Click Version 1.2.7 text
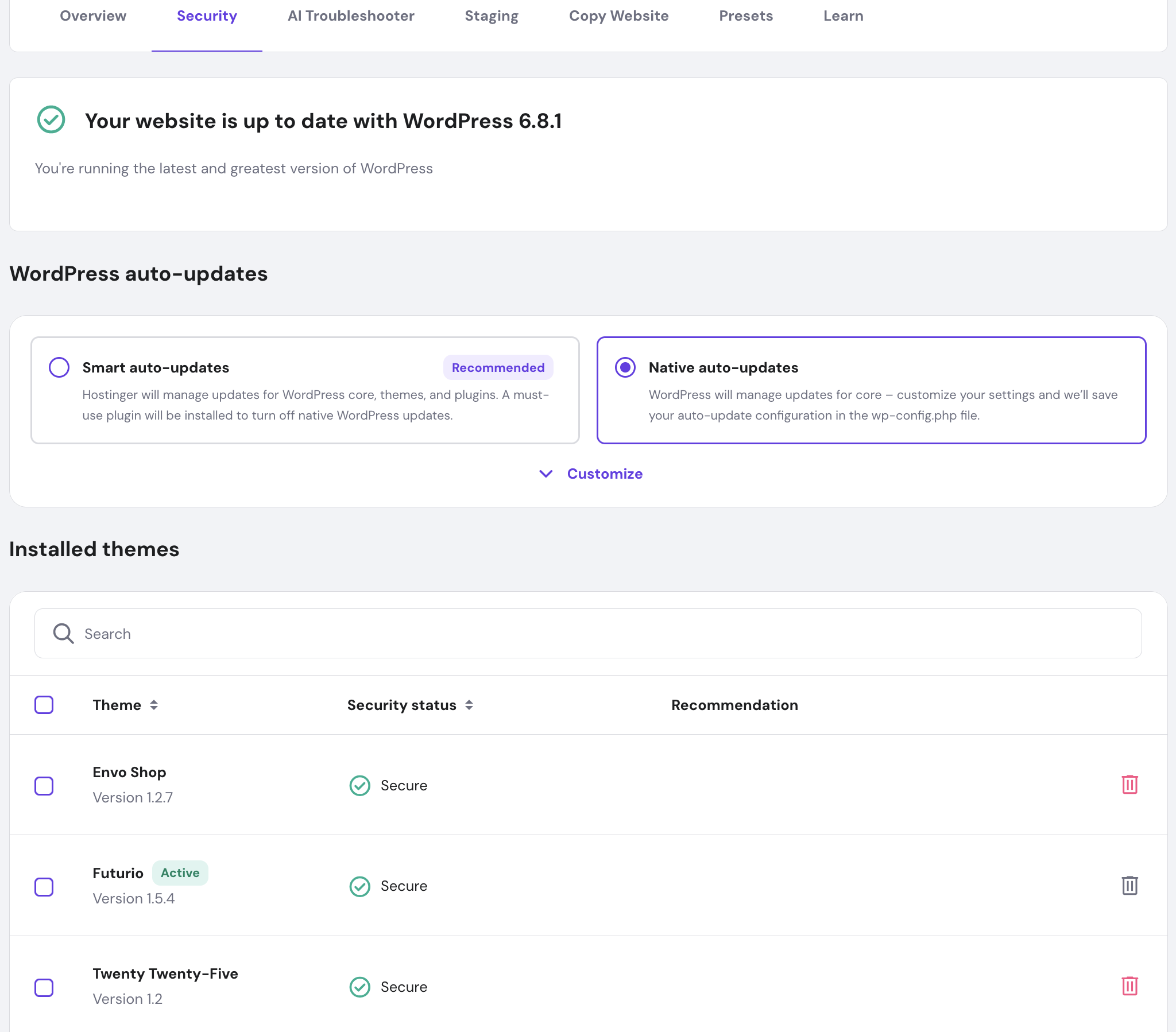 [x=133, y=797]
